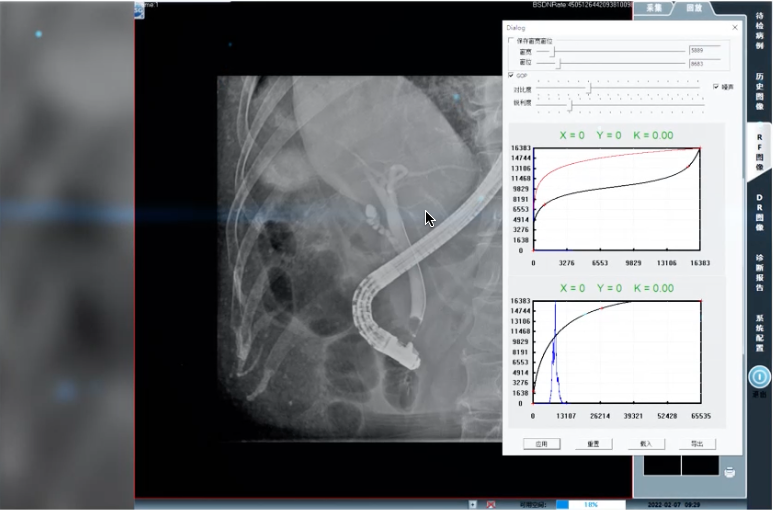This screenshot has height=510, width=773.
Task: Click the left black thumbnail below dialog
Action: click(x=662, y=466)
